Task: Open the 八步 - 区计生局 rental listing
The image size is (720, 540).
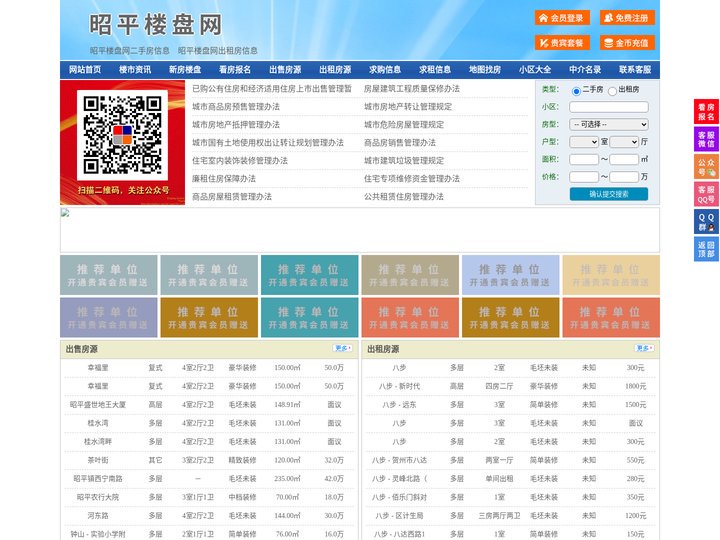Action: pos(399,516)
